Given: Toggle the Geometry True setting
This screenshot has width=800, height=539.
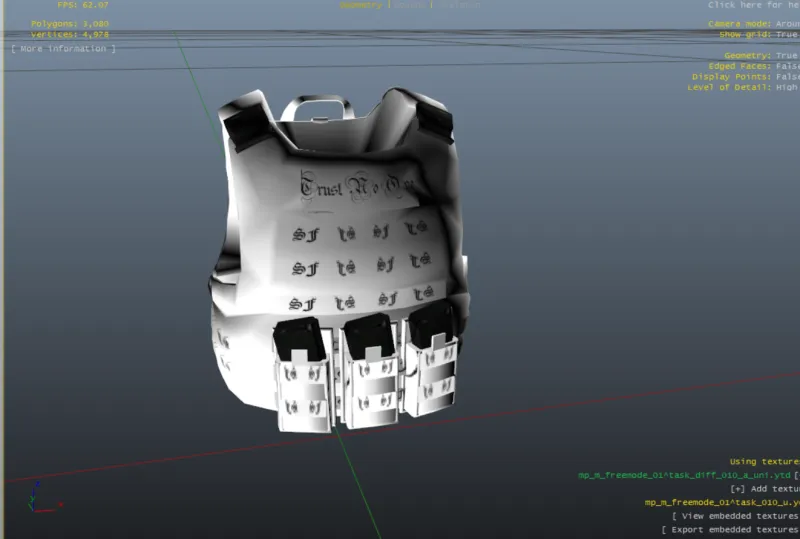Looking at the screenshot, I should click(761, 56).
